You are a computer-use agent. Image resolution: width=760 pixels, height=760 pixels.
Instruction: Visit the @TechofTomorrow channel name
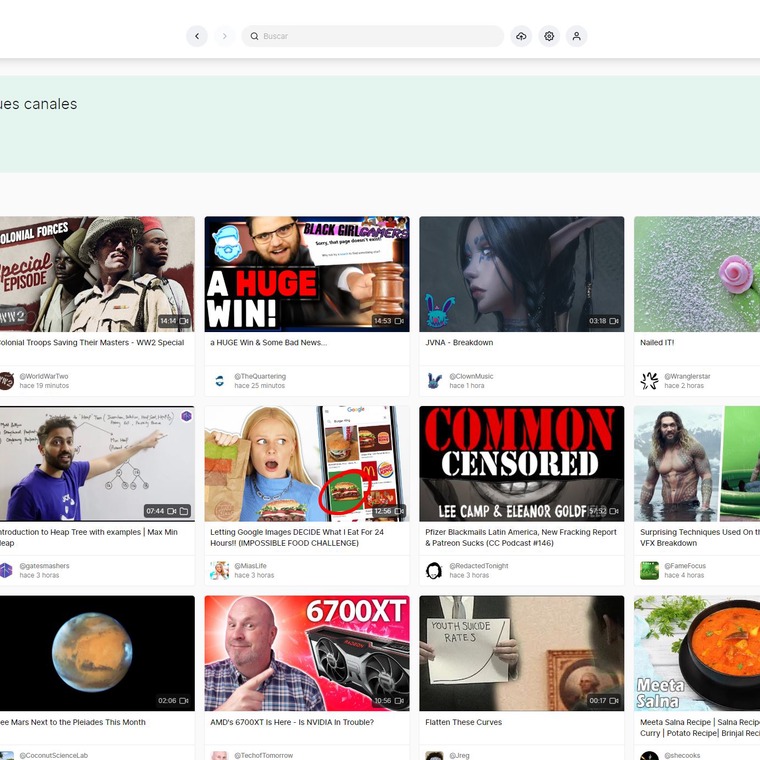264,755
